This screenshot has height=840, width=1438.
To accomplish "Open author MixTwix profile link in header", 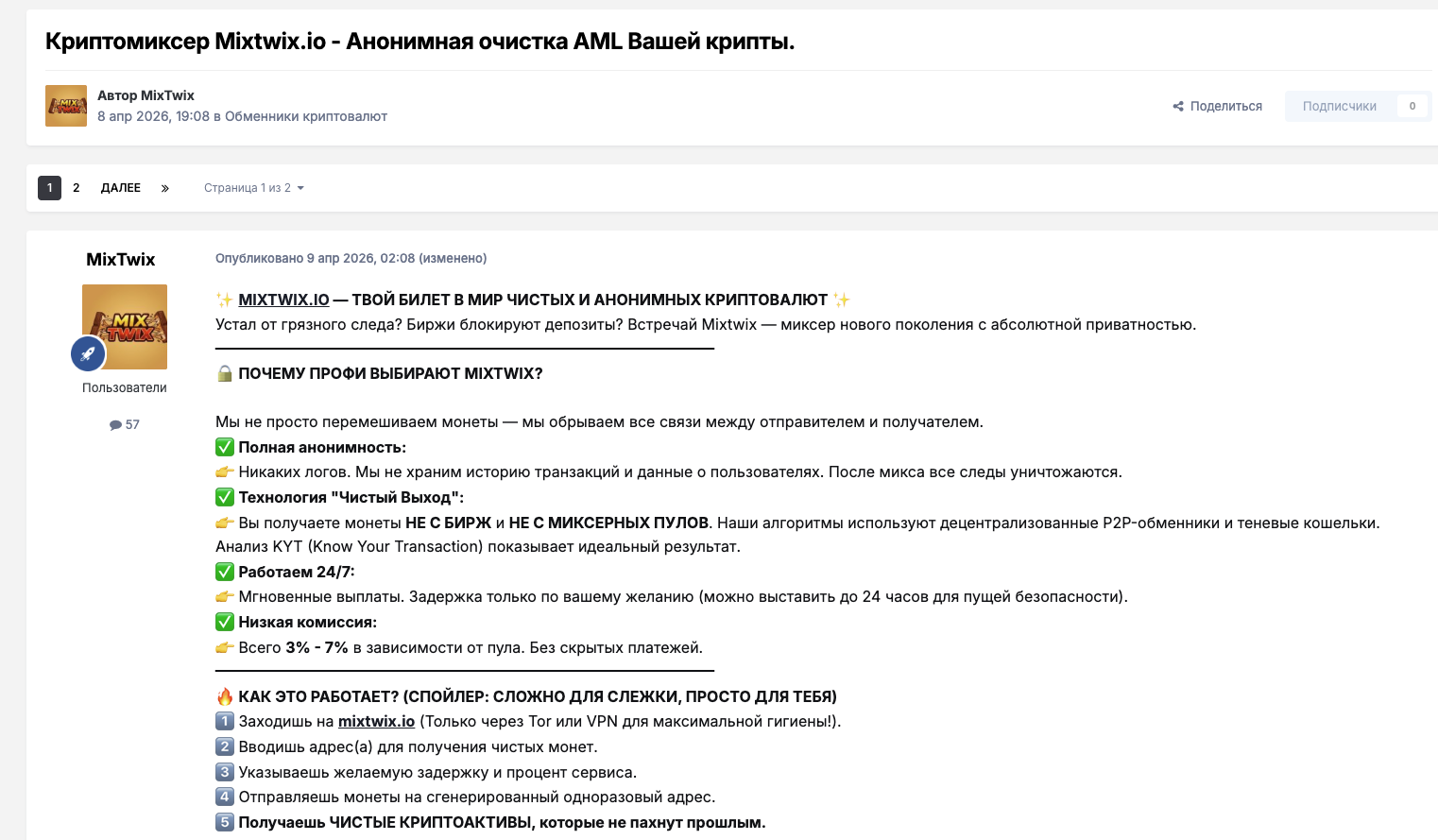I will [167, 95].
